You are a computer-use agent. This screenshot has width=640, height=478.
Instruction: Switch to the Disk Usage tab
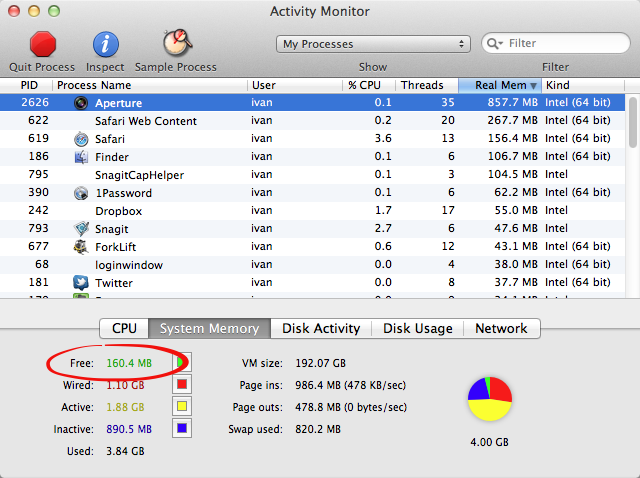tap(418, 328)
